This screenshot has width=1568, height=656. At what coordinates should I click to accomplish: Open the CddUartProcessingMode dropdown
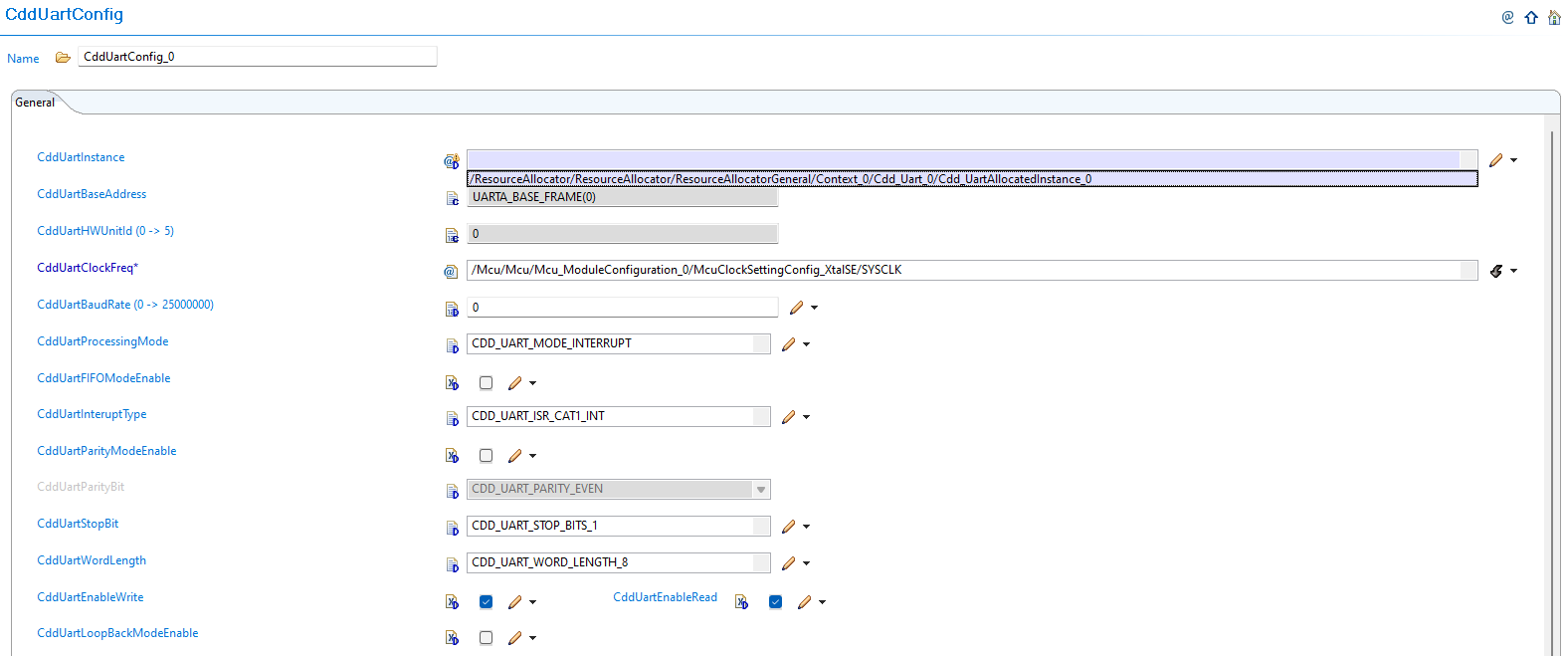(x=761, y=344)
